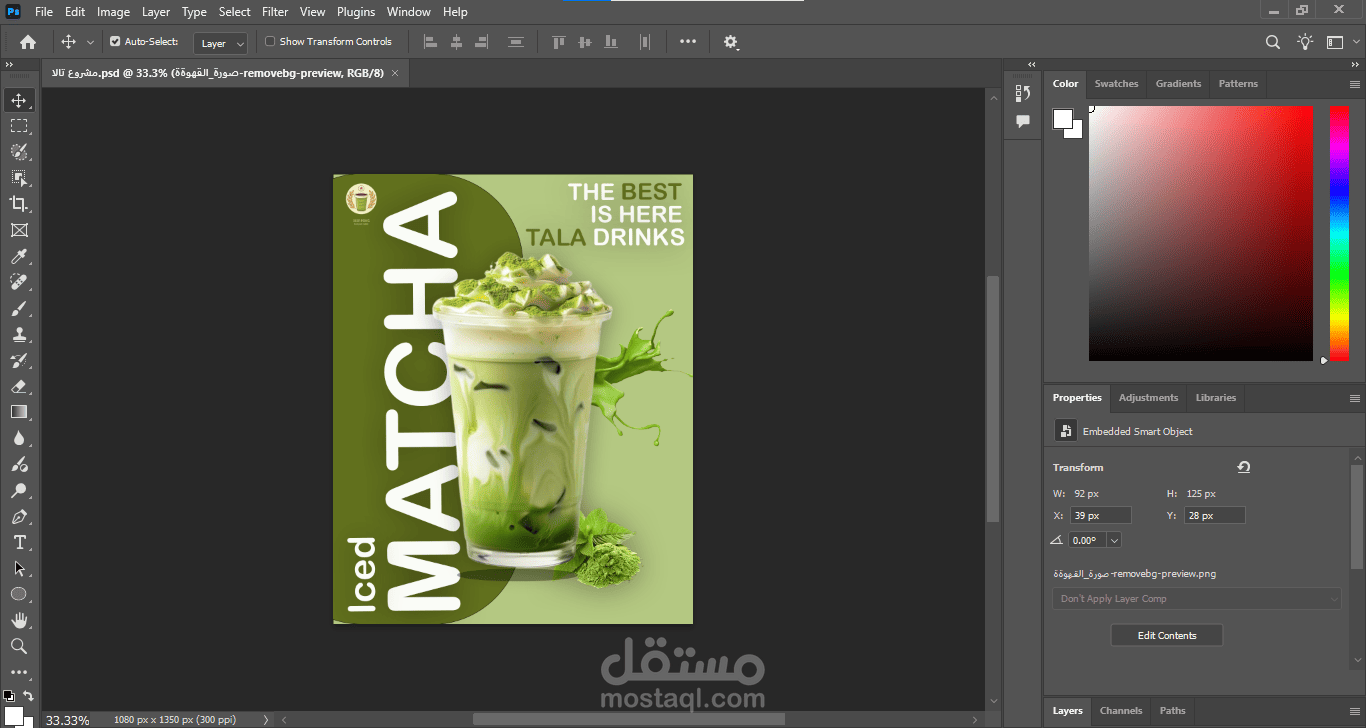
Task: Reset default foreground and background colors
Action: [x=8, y=696]
